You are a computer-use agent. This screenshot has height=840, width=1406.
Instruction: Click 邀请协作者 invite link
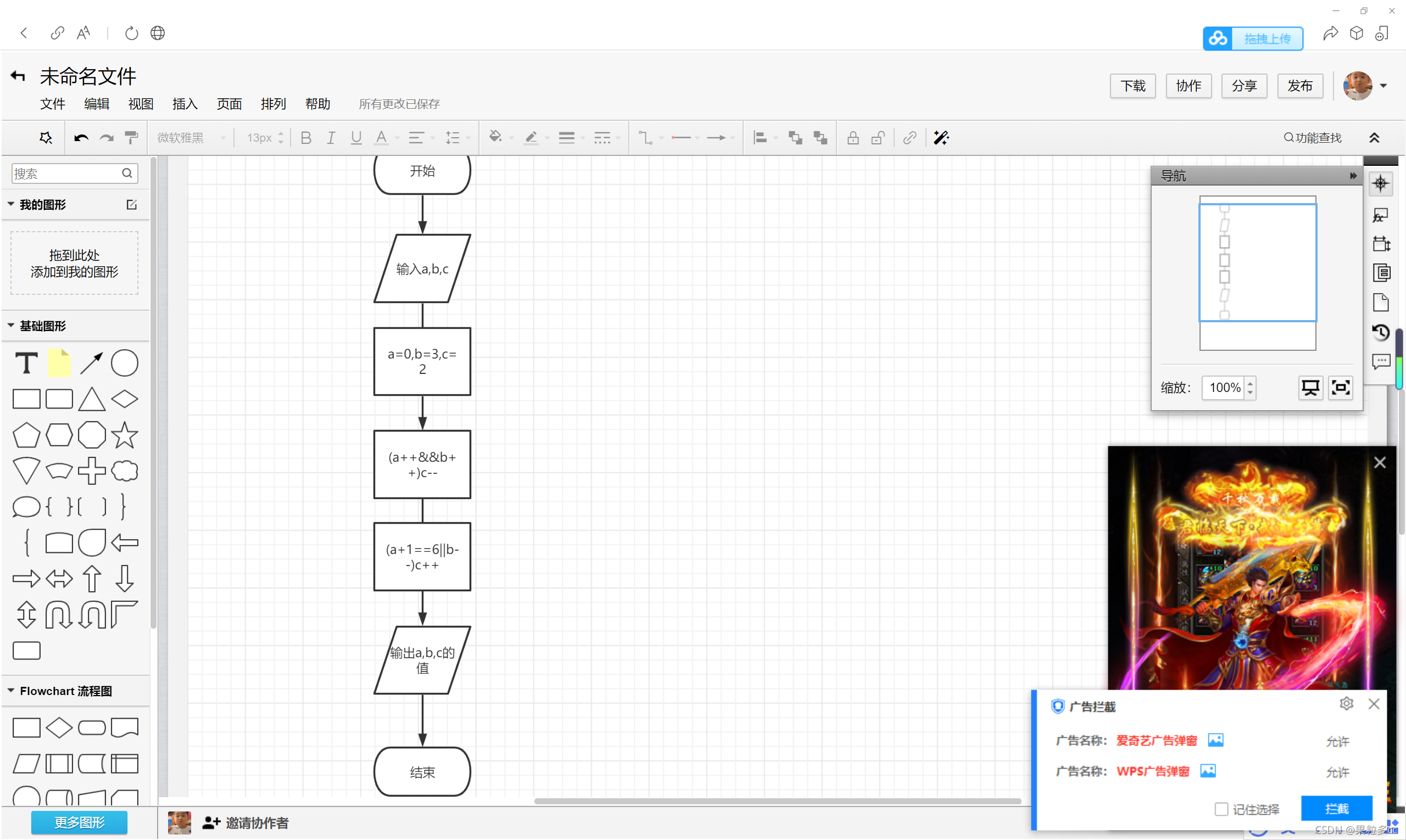[x=245, y=823]
